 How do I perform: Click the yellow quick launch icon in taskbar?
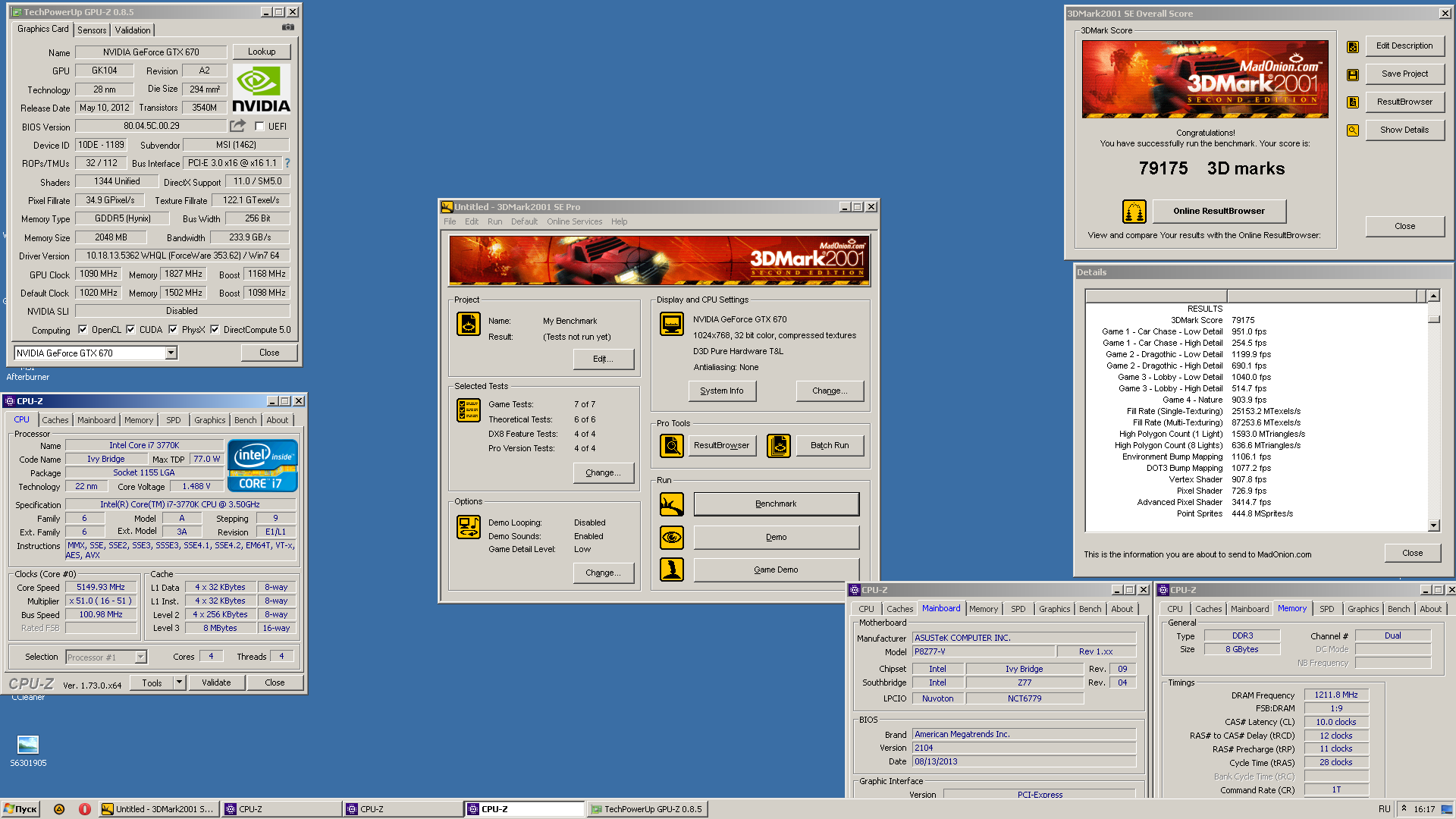[x=59, y=809]
